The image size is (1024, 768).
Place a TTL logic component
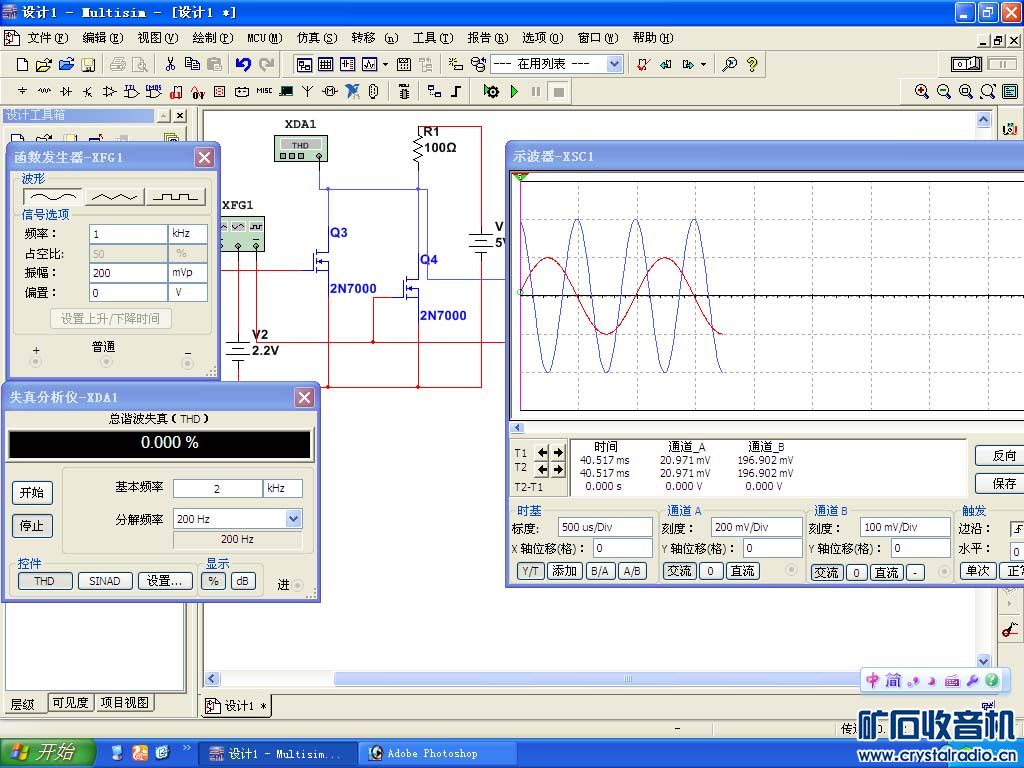132,91
